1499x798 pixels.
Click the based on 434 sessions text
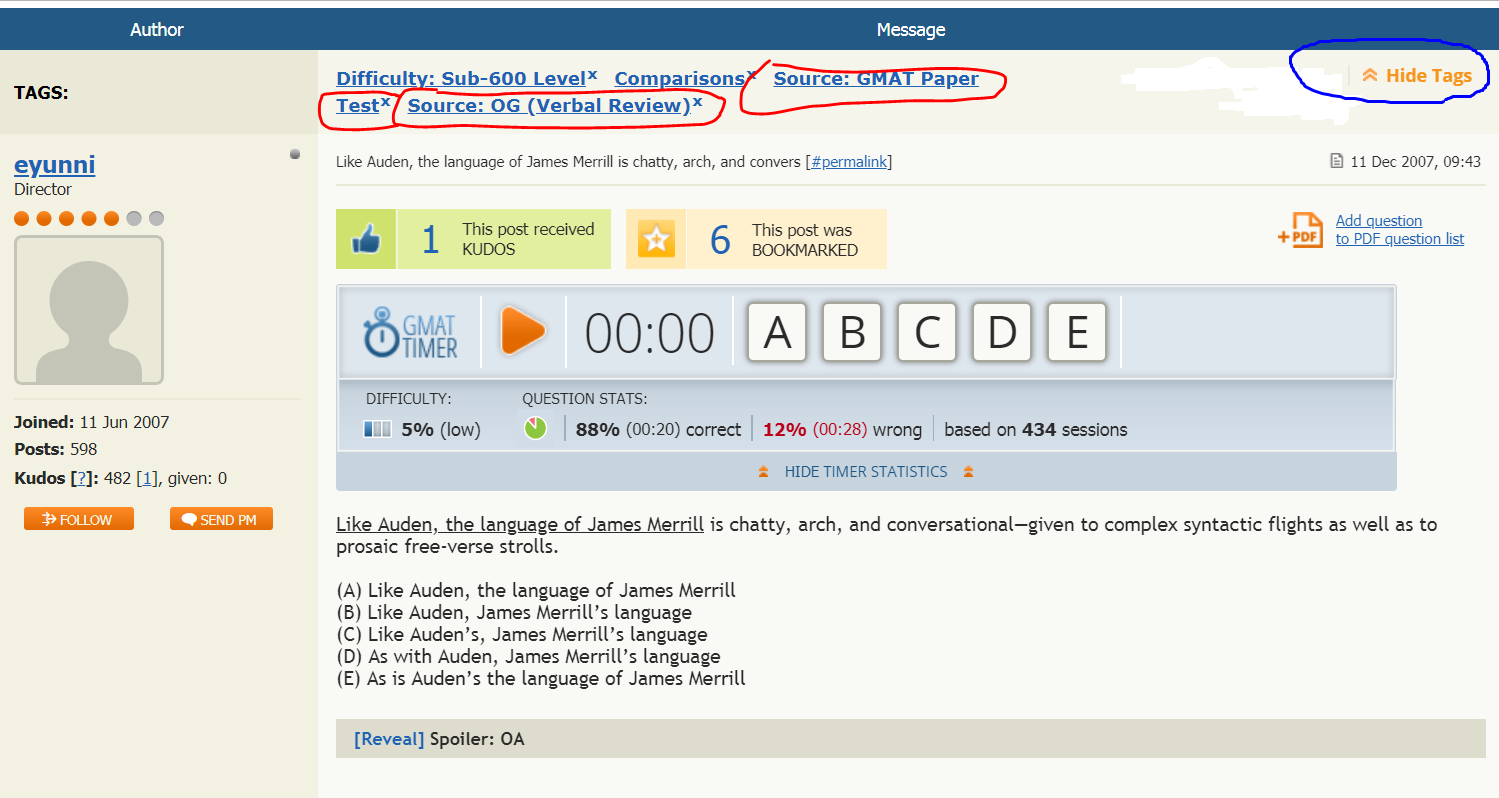coord(1036,430)
